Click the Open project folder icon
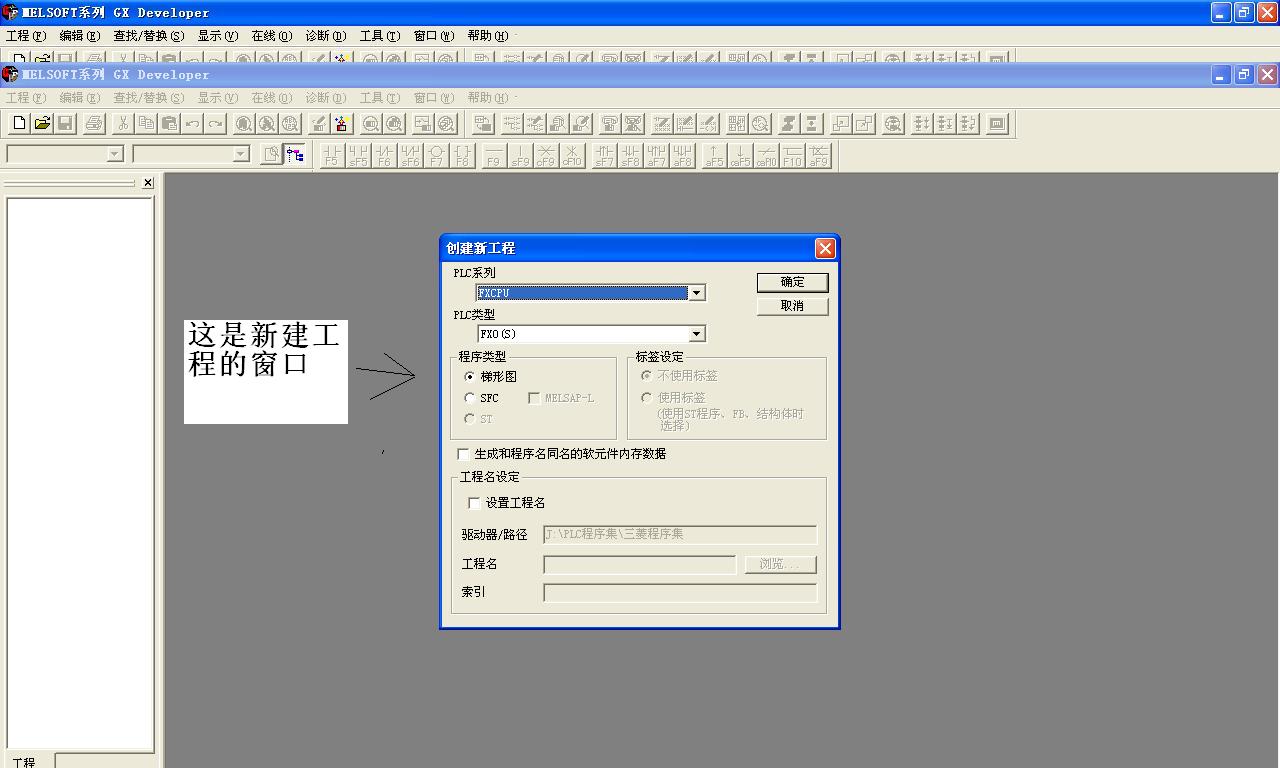The height and width of the screenshot is (768, 1280). point(42,124)
